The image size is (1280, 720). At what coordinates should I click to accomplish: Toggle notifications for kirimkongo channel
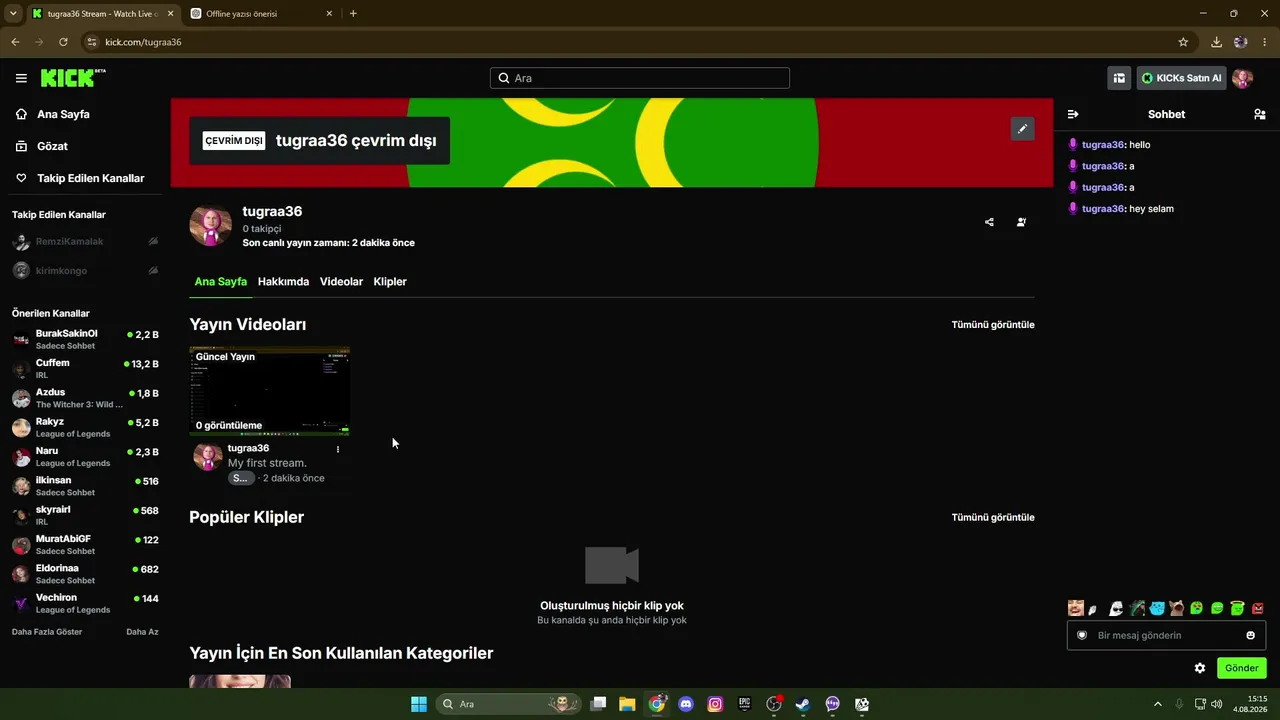point(153,270)
